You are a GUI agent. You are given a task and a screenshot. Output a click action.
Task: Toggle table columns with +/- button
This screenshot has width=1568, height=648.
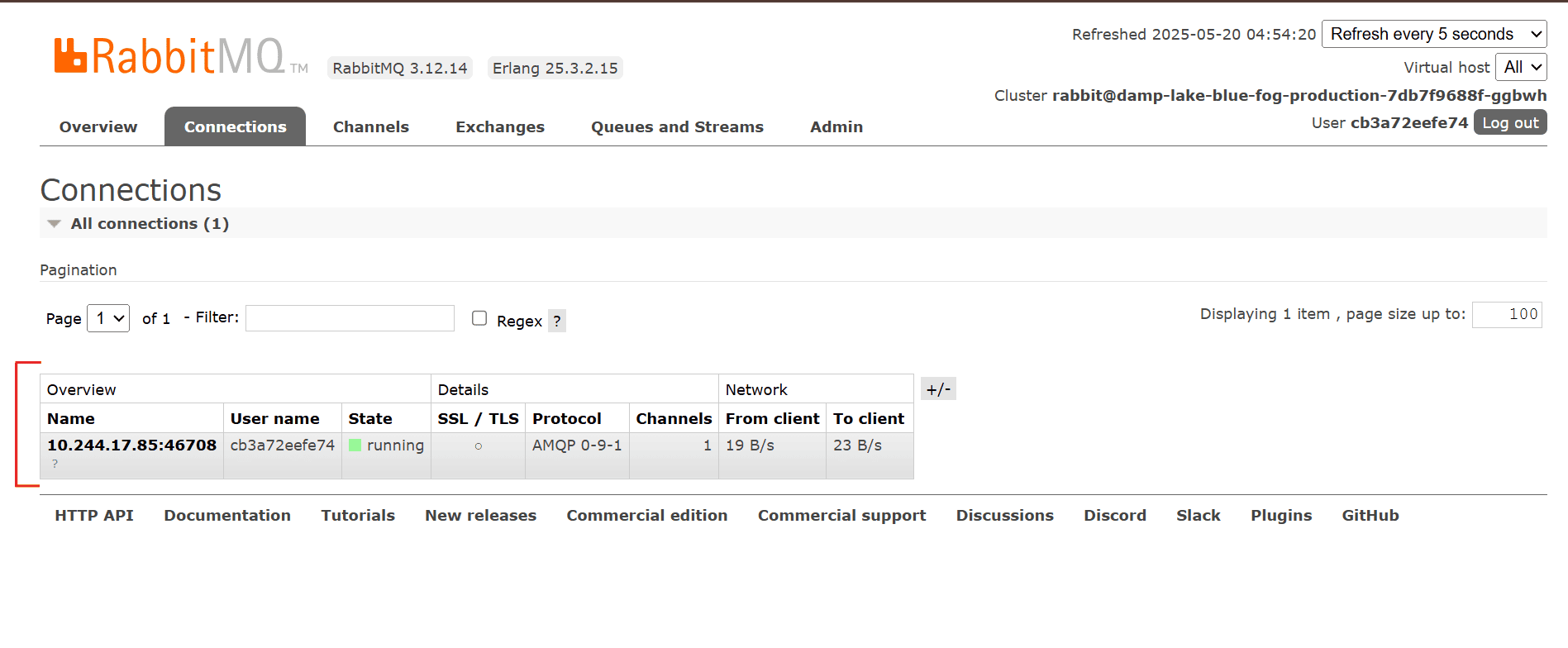pos(938,389)
